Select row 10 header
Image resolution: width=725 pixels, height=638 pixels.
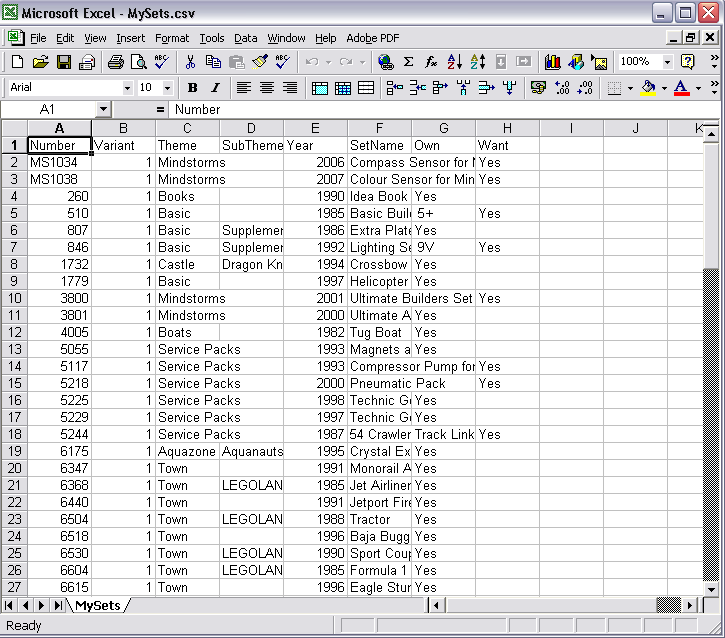pos(14,298)
